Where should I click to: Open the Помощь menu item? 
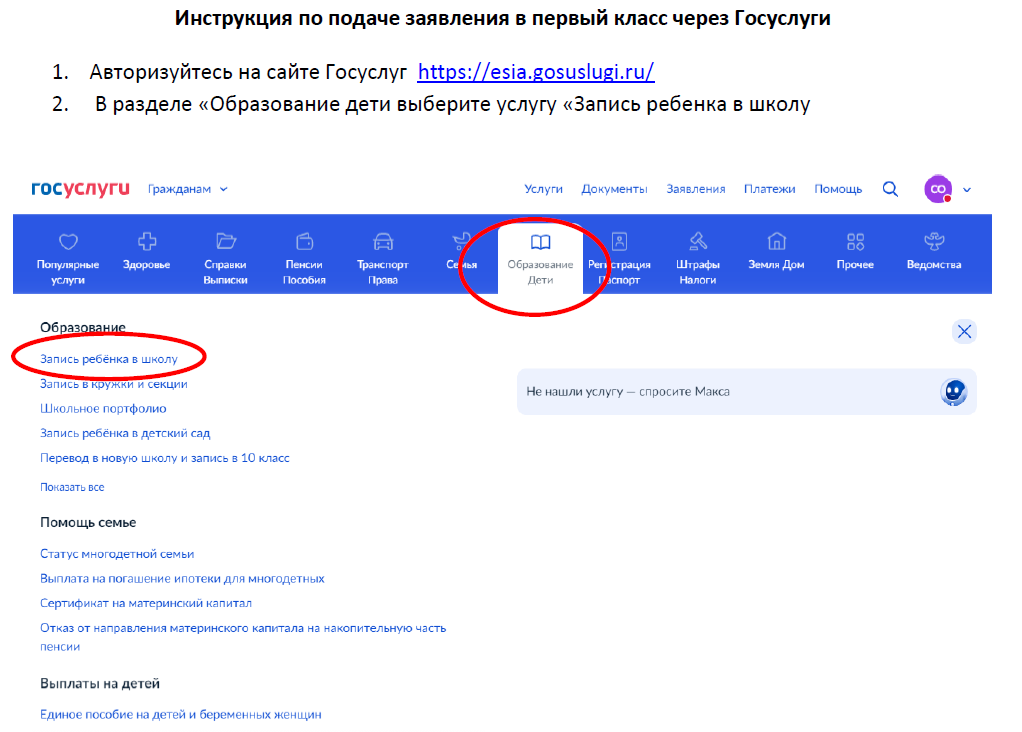pos(838,189)
